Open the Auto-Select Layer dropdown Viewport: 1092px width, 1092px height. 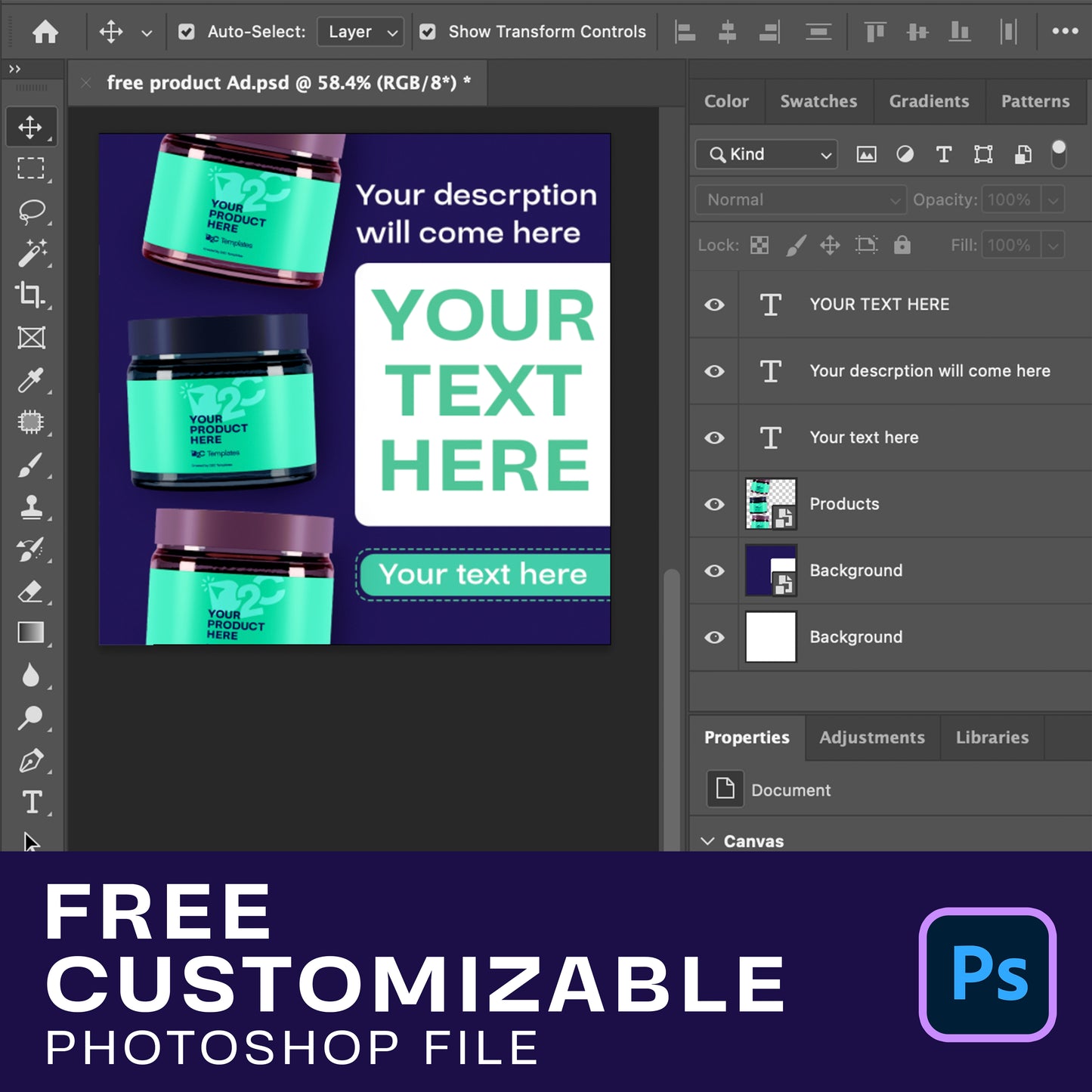pos(360,32)
